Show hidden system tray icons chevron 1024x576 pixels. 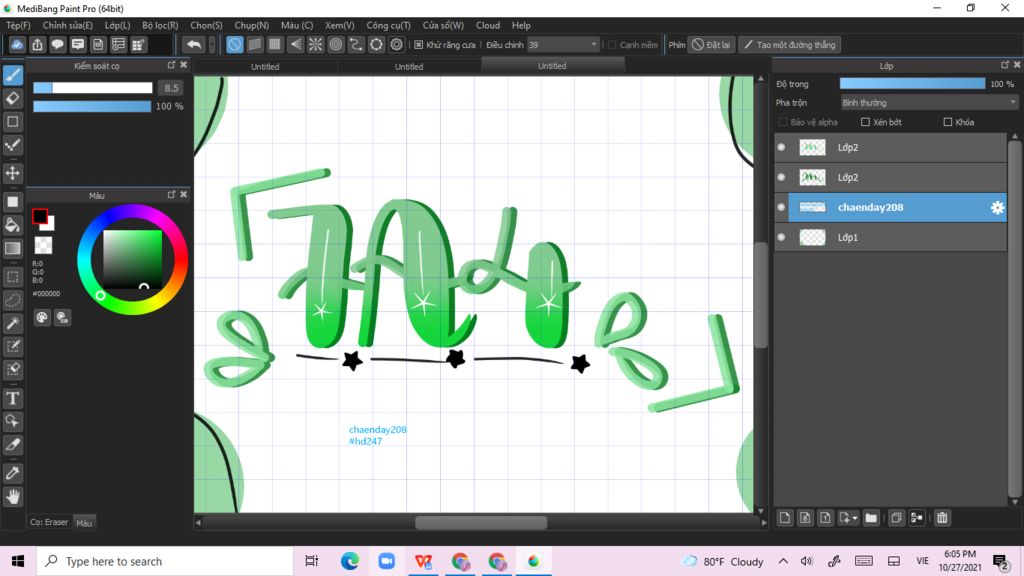click(x=783, y=561)
